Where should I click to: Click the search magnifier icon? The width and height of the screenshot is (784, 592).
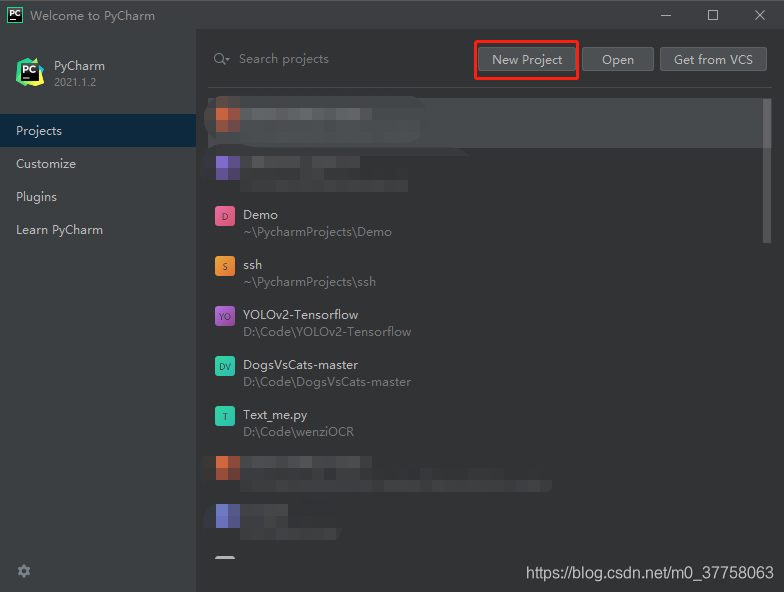pos(220,59)
